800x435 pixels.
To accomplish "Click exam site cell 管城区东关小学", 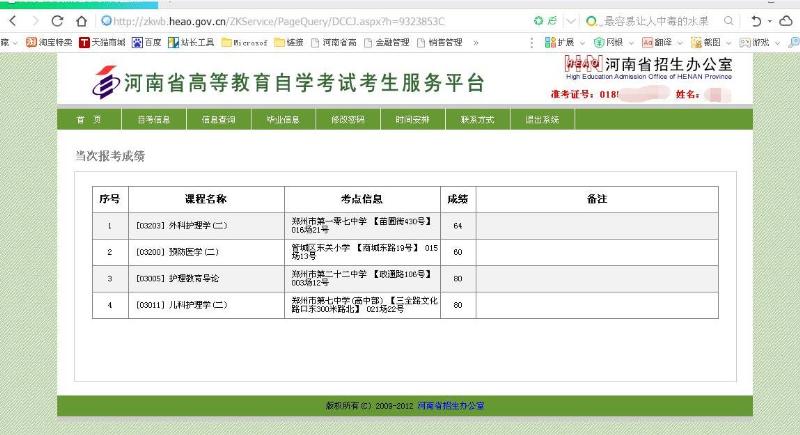I will [x=362, y=252].
